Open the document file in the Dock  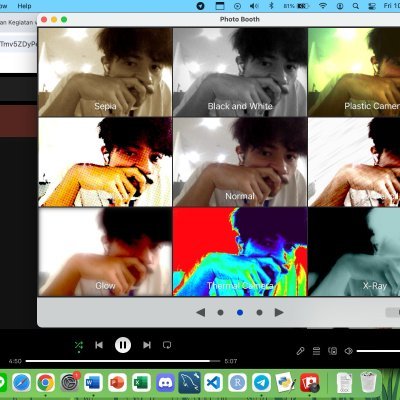(x=344, y=382)
